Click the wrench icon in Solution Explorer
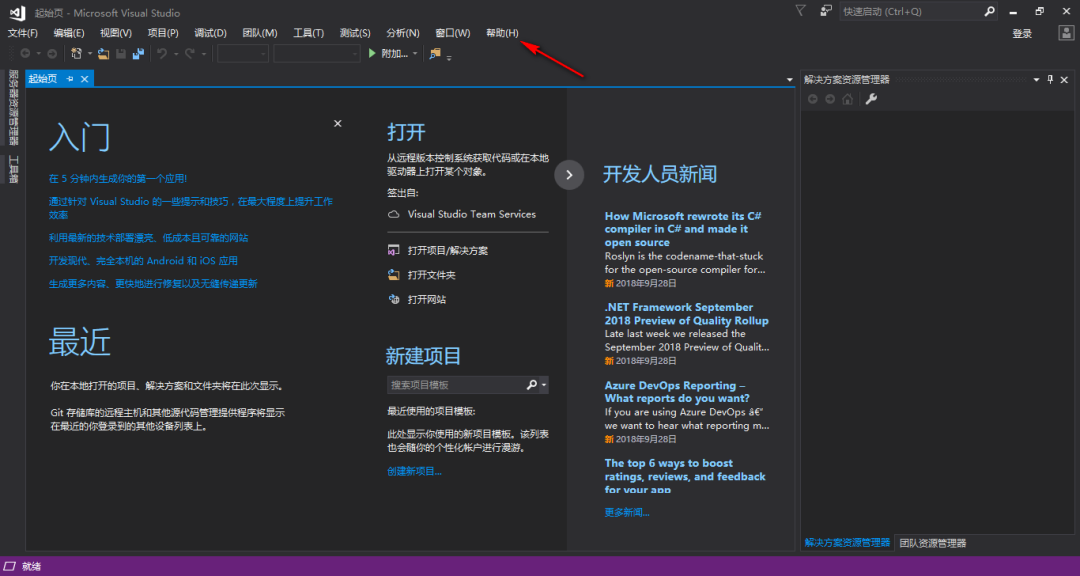Image resolution: width=1080 pixels, height=576 pixels. pos(870,98)
